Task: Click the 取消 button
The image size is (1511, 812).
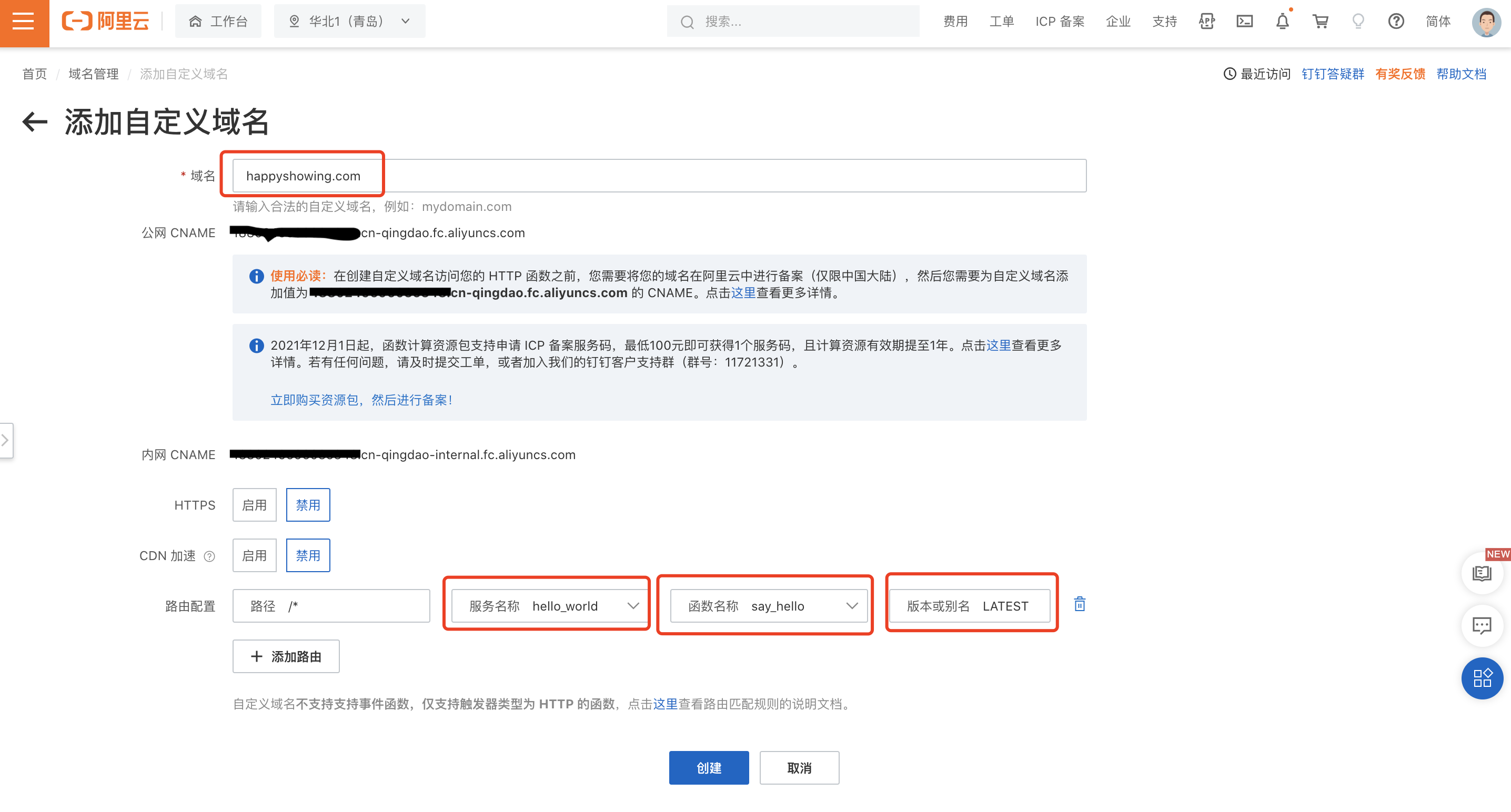Action: click(799, 767)
